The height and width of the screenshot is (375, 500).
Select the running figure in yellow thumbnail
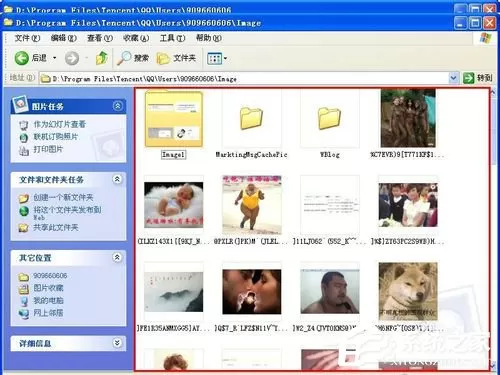tap(252, 205)
